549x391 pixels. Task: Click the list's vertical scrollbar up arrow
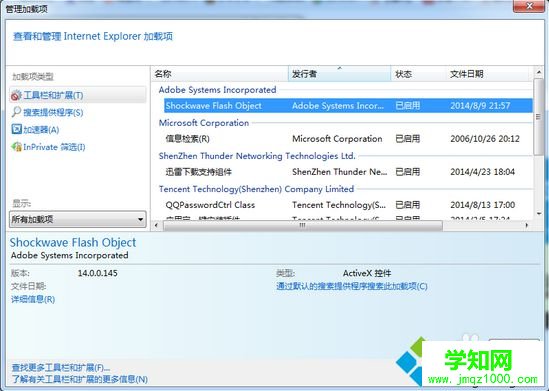(539, 72)
